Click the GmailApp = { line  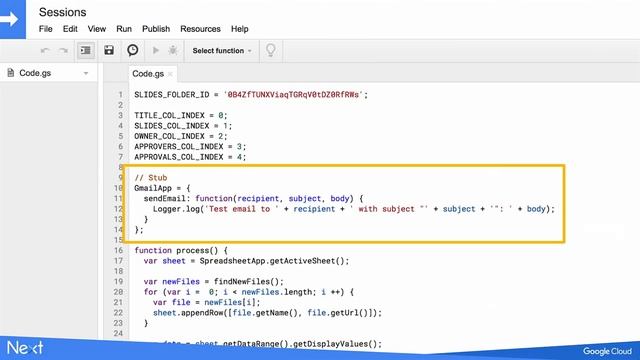pos(162,188)
